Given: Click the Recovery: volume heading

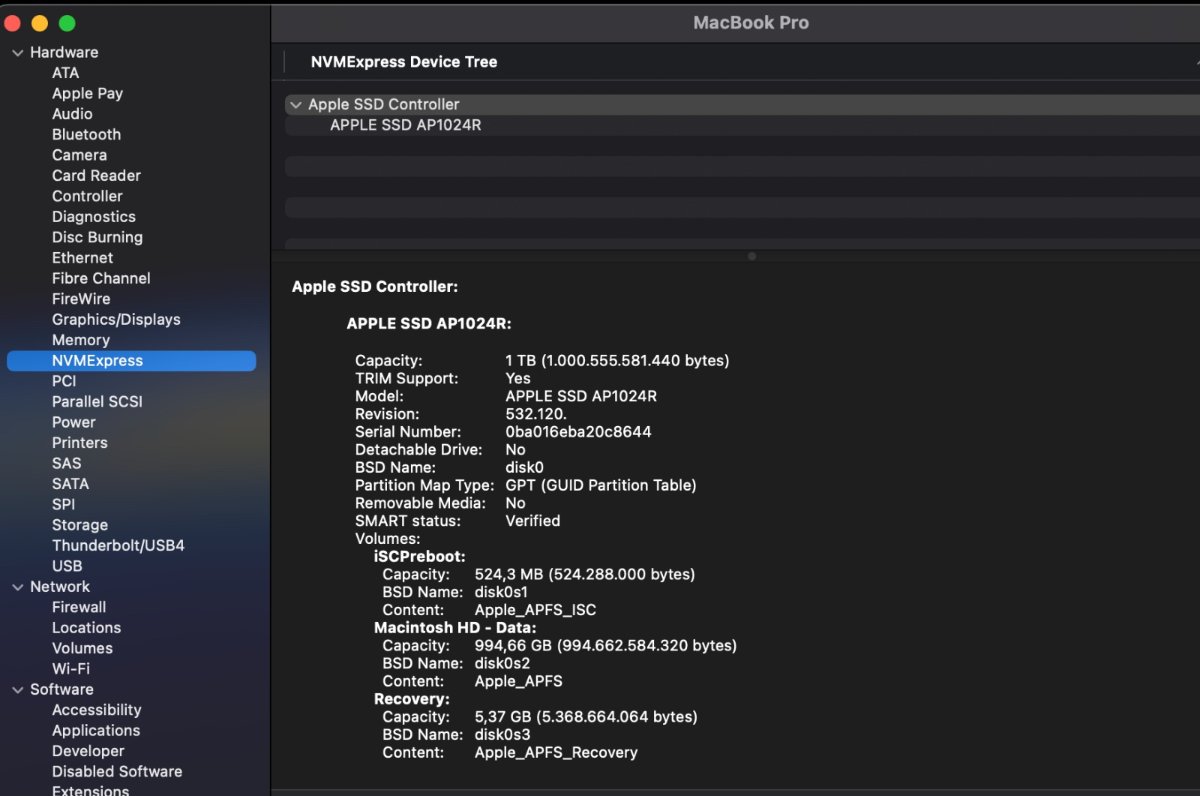Looking at the screenshot, I should [412, 700].
